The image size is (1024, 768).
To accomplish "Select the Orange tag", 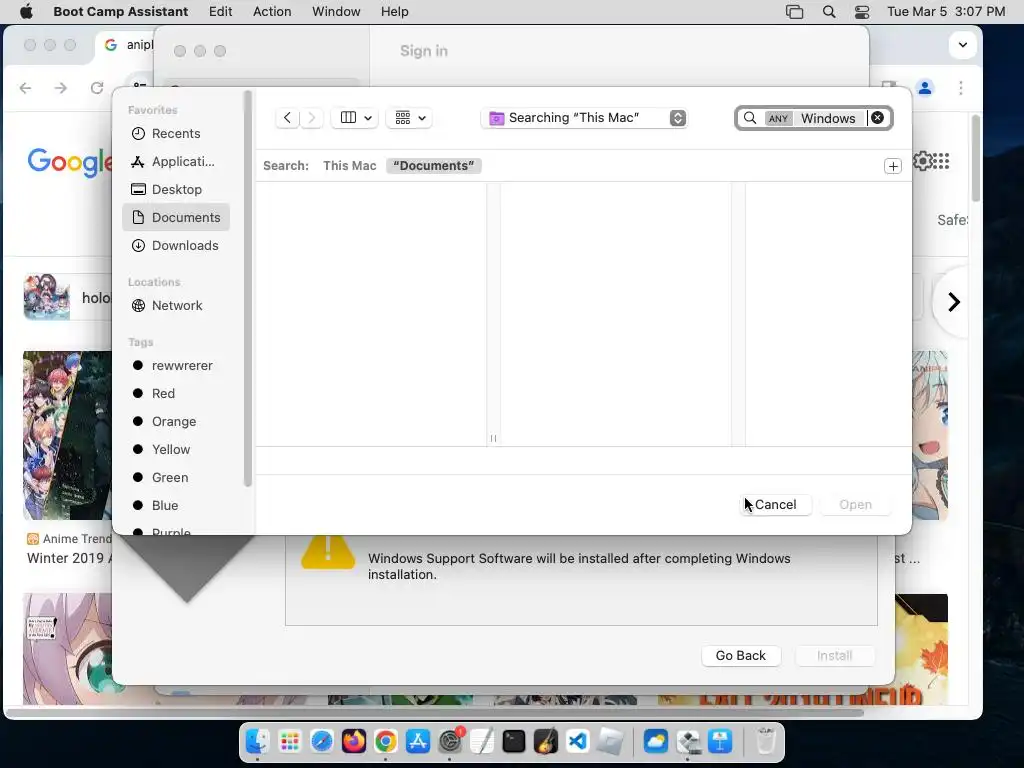I will (x=176, y=422).
